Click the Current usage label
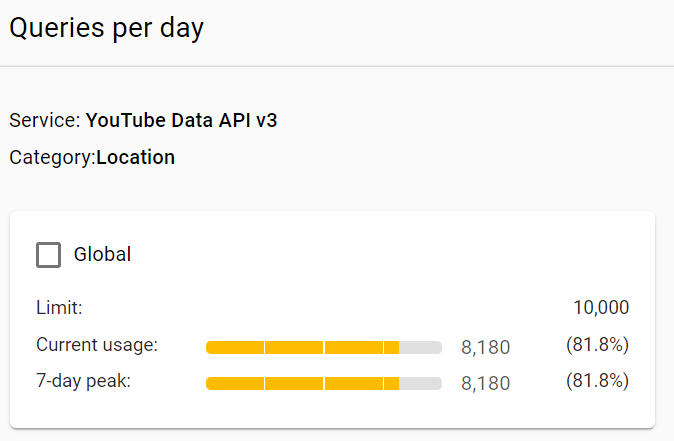The height and width of the screenshot is (441, 674). [97, 345]
